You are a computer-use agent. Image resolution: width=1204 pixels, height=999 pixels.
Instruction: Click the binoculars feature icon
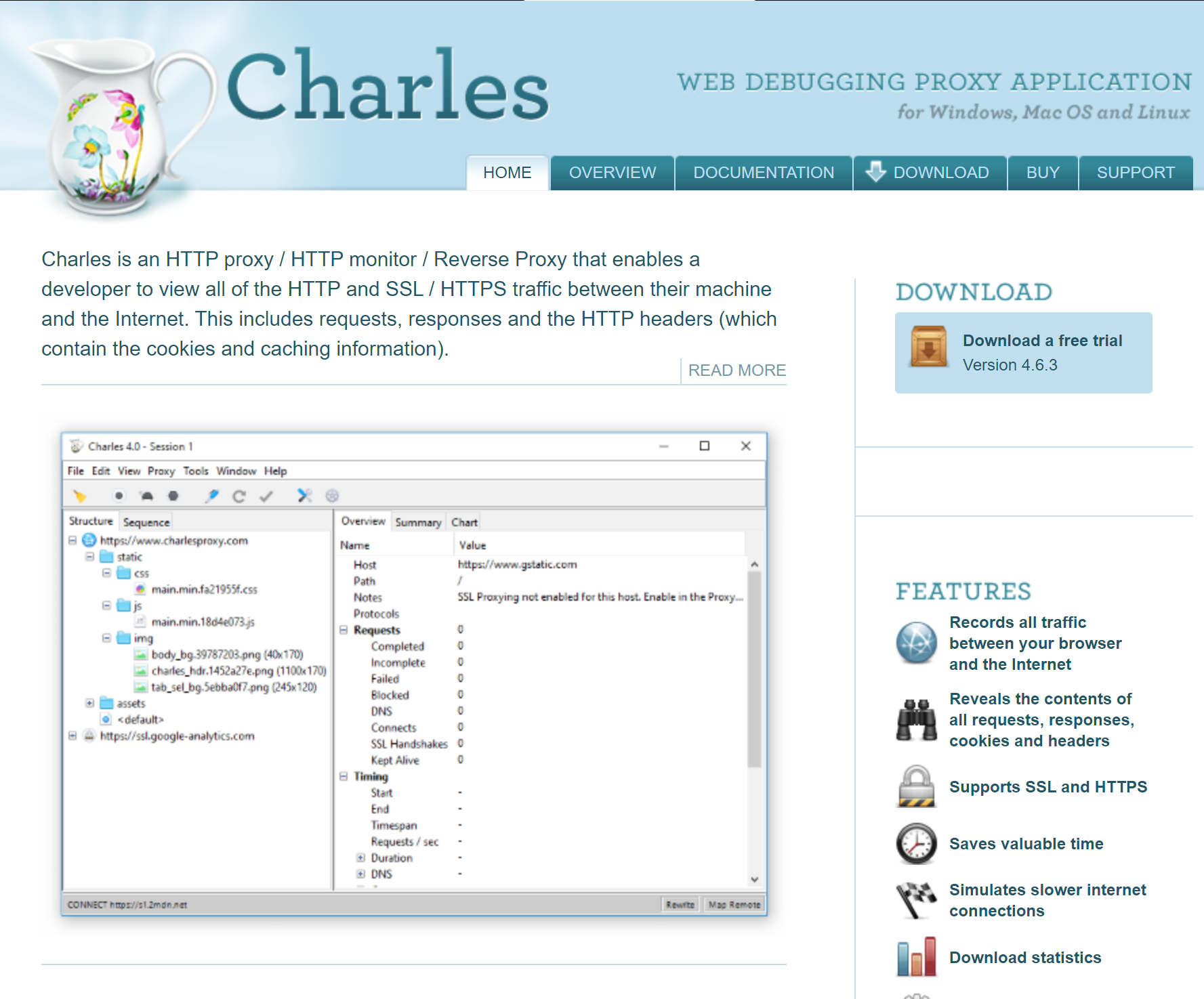(916, 719)
